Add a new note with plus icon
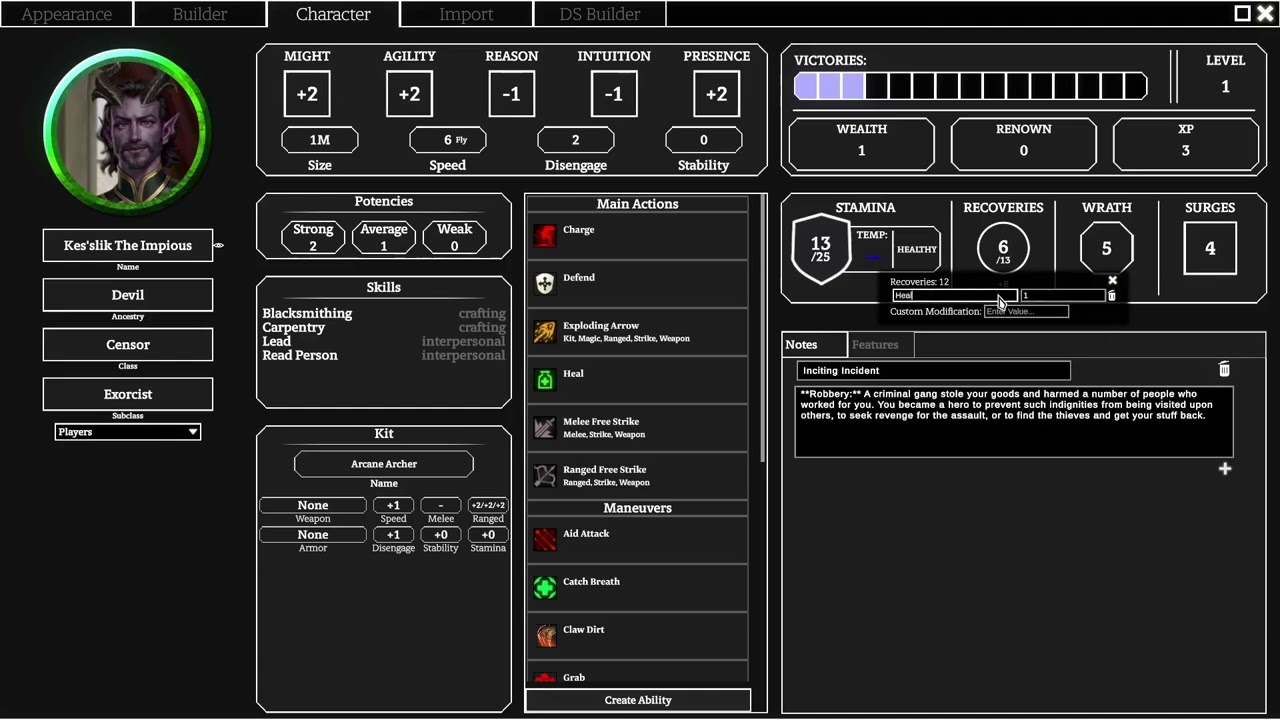Viewport: 1280px width, 720px height. 1225,469
